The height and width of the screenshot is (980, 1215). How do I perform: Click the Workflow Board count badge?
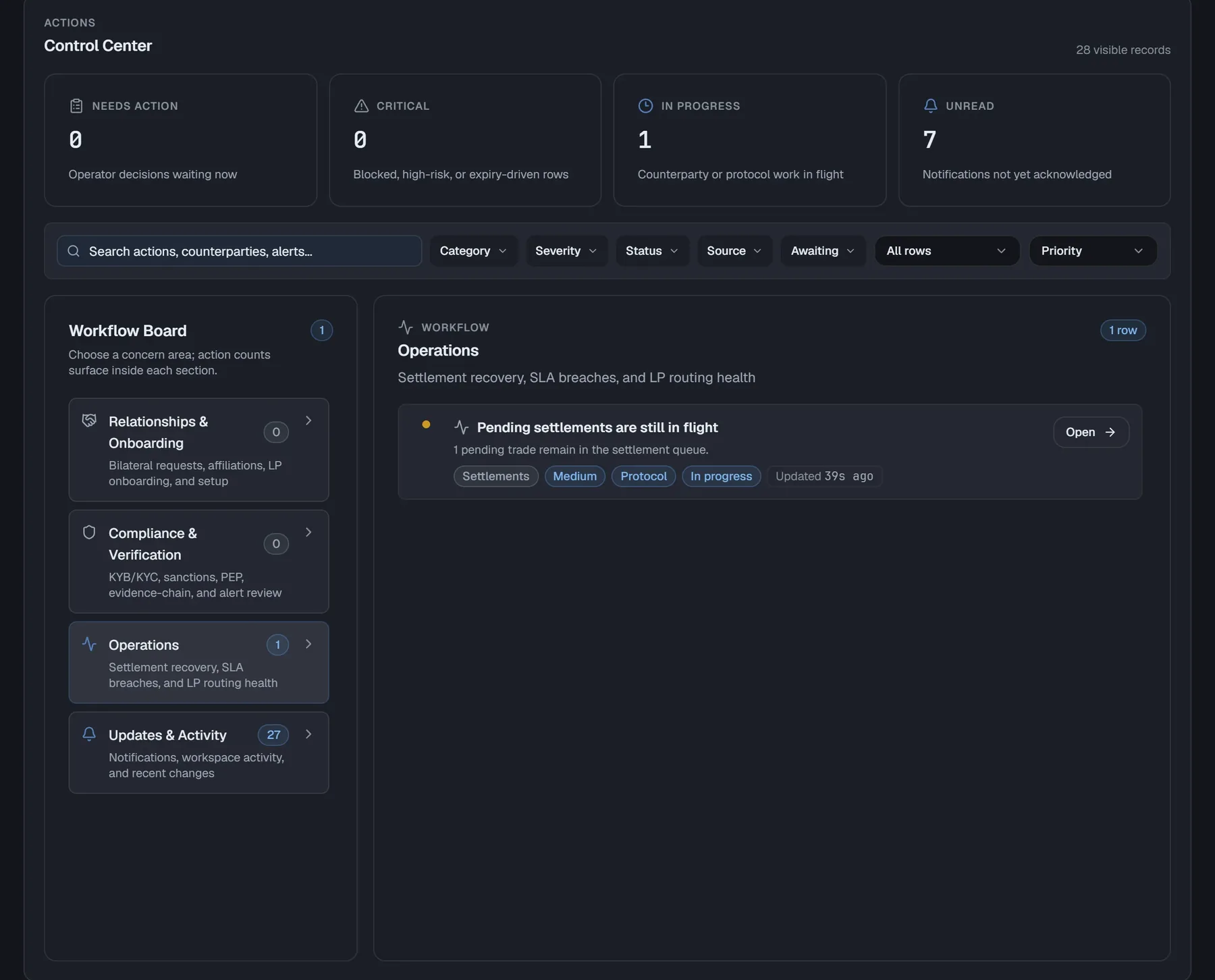coord(321,331)
